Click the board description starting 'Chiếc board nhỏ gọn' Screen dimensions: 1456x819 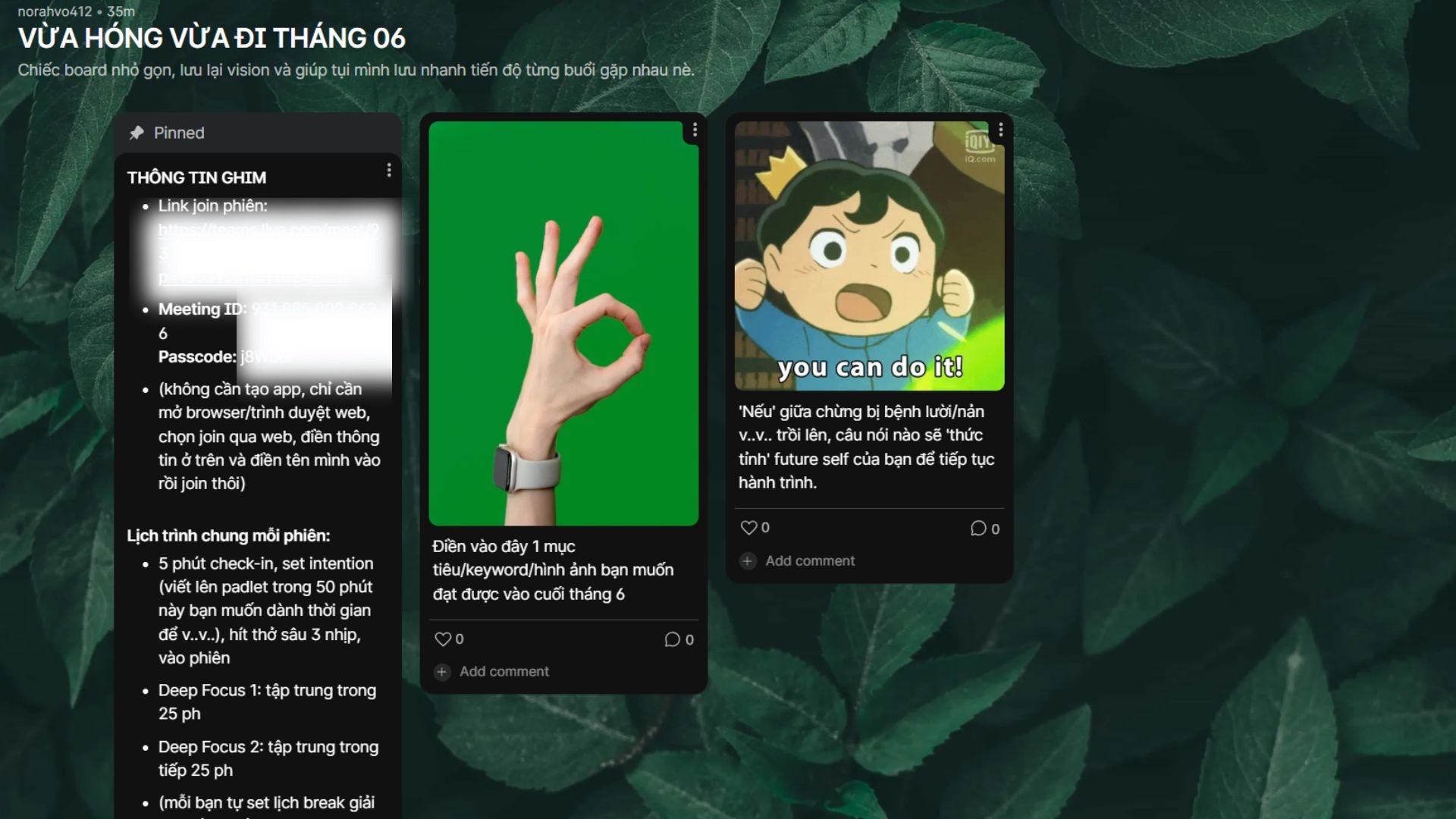point(356,71)
